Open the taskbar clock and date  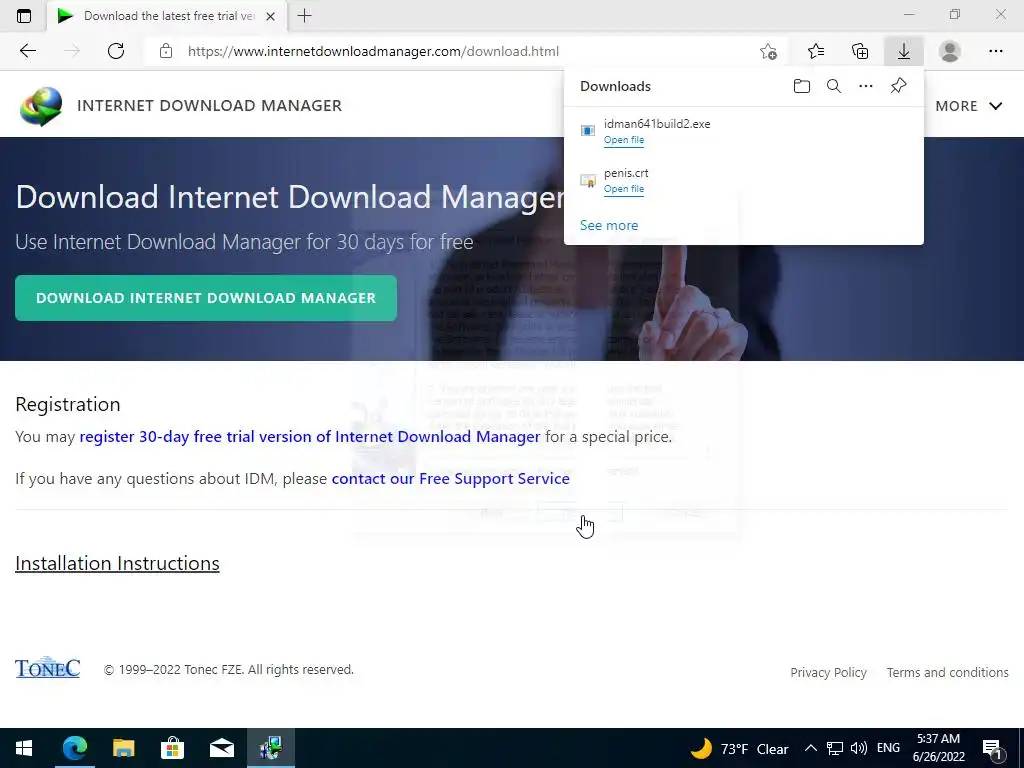point(938,748)
